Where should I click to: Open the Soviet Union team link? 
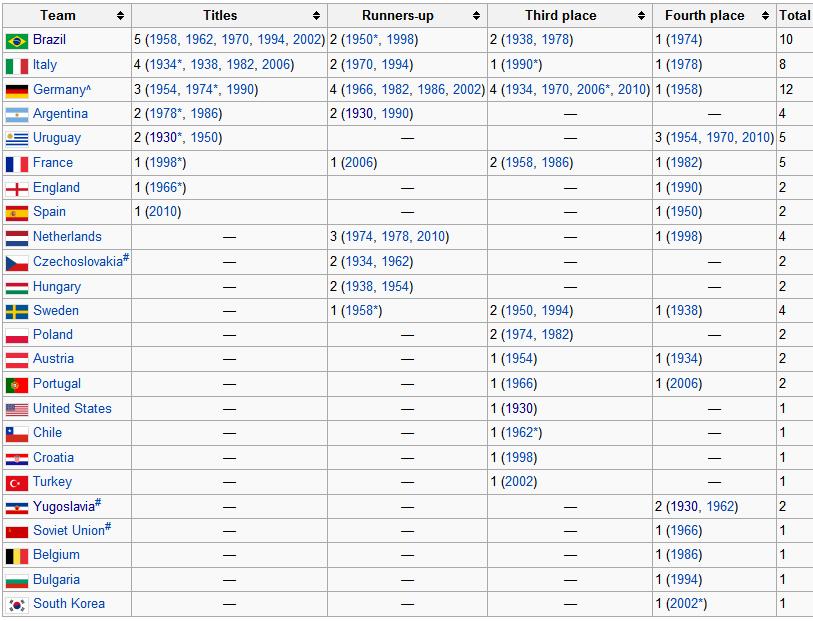coord(69,530)
